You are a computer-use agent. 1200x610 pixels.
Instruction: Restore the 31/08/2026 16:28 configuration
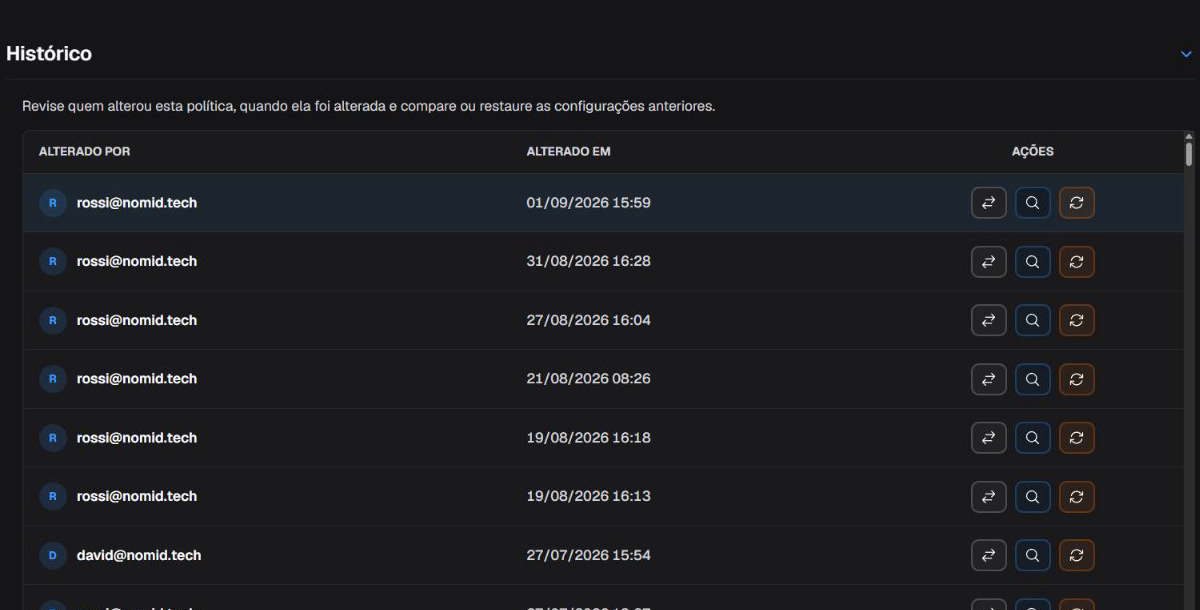click(1077, 262)
